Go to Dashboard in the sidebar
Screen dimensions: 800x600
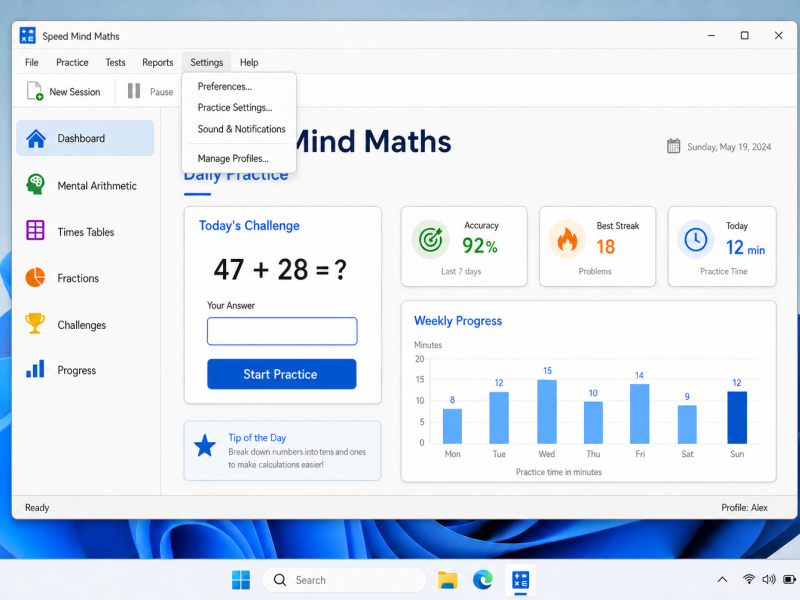[x=85, y=138]
